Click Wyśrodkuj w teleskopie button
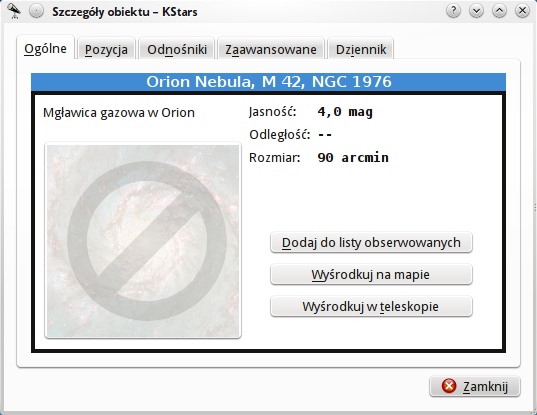 pos(371,306)
